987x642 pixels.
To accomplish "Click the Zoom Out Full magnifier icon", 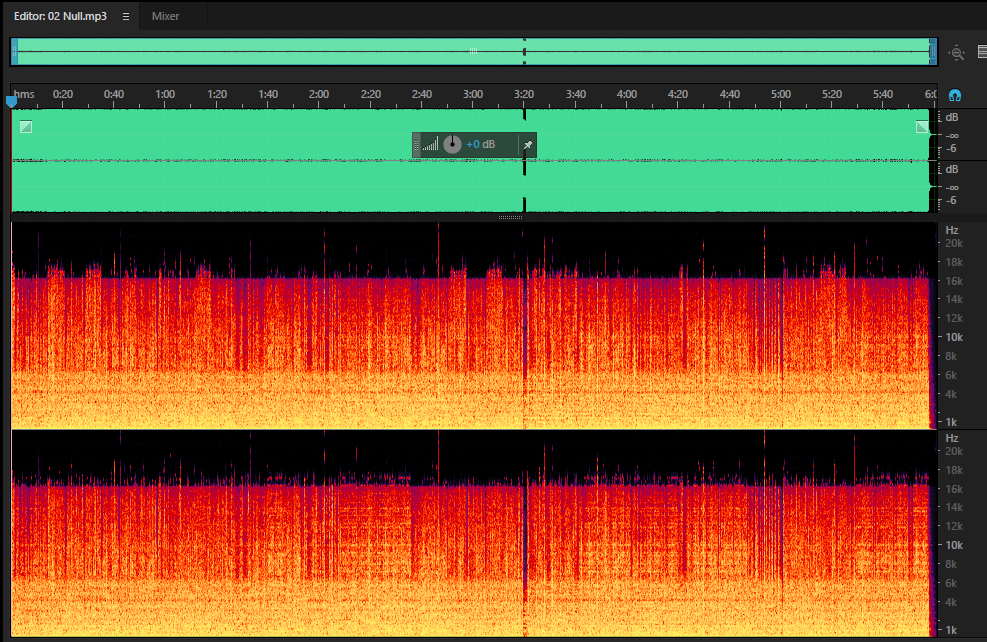I will (x=957, y=53).
